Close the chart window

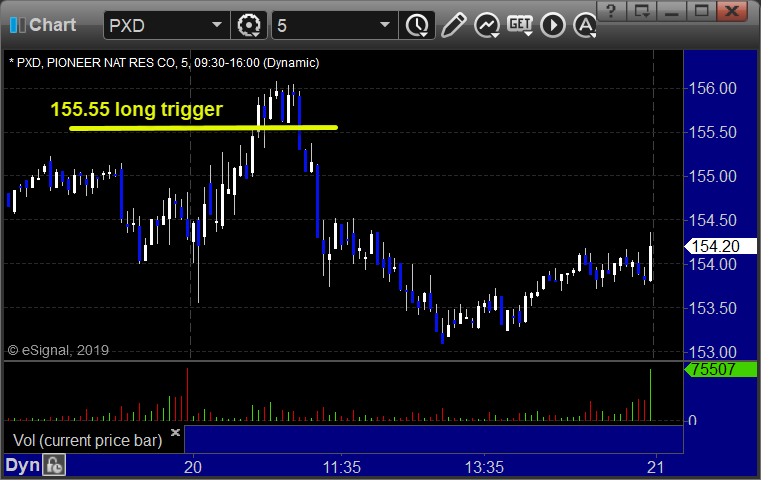click(732, 11)
